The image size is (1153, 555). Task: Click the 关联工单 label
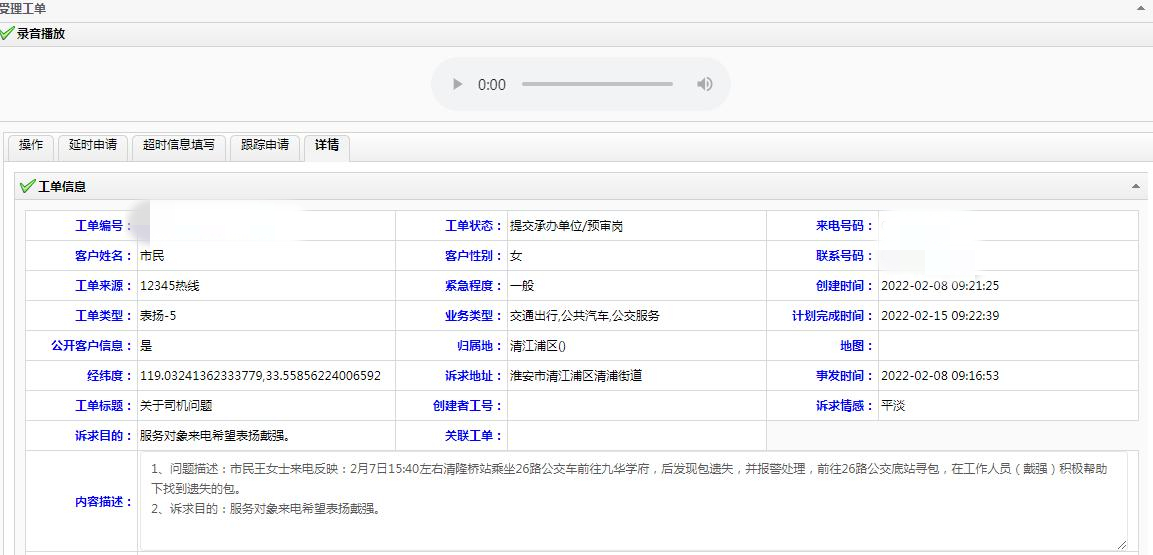pos(474,436)
